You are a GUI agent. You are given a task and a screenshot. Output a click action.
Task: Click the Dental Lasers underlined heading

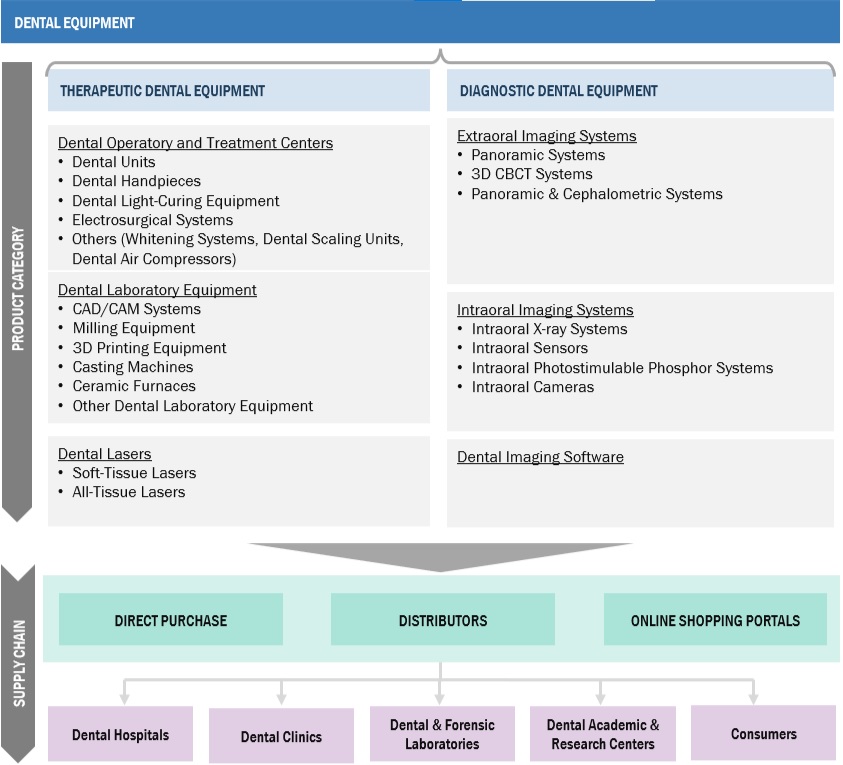click(104, 454)
